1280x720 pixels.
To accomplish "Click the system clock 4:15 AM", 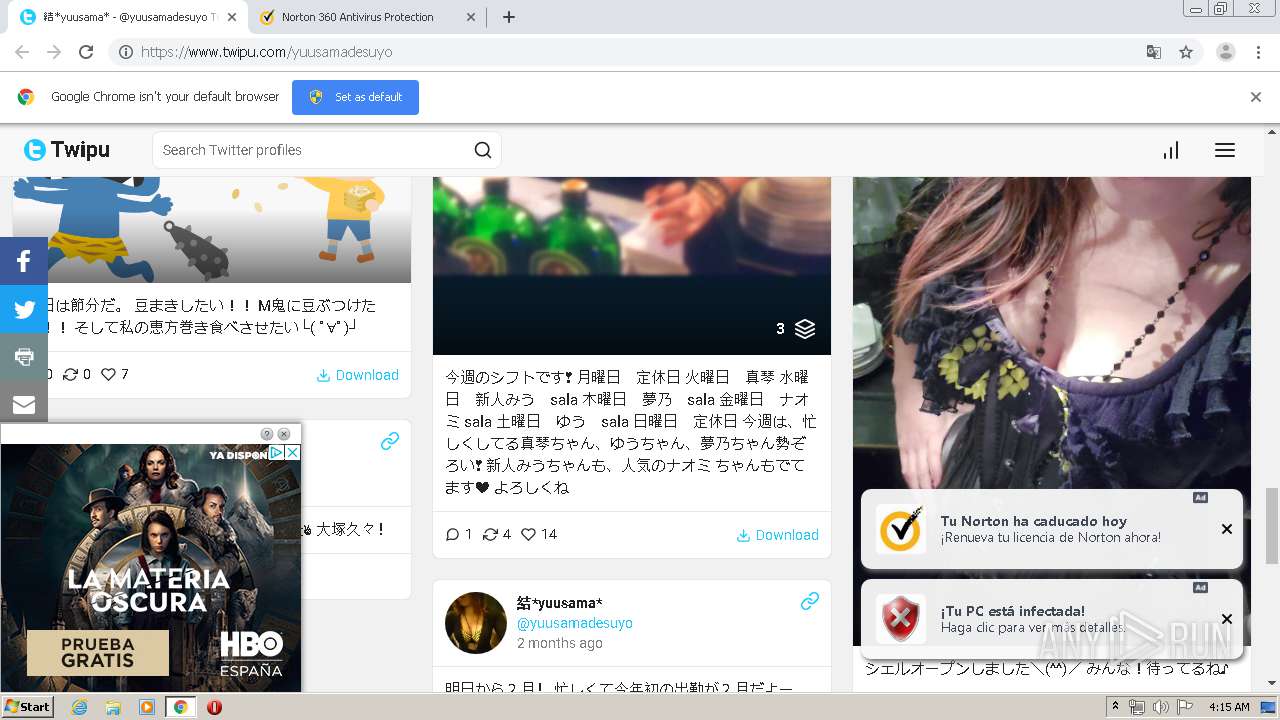I will point(1229,707).
